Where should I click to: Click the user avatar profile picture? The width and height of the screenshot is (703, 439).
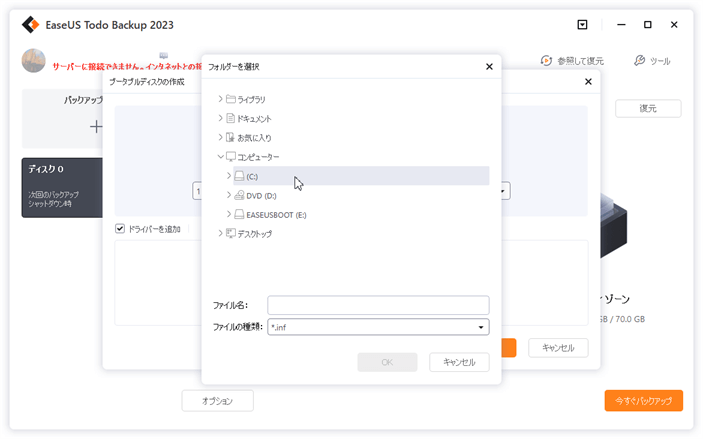point(33,61)
